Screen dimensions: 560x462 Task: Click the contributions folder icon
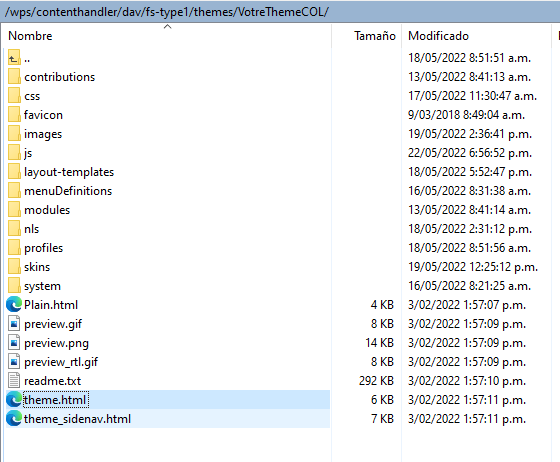(14, 77)
